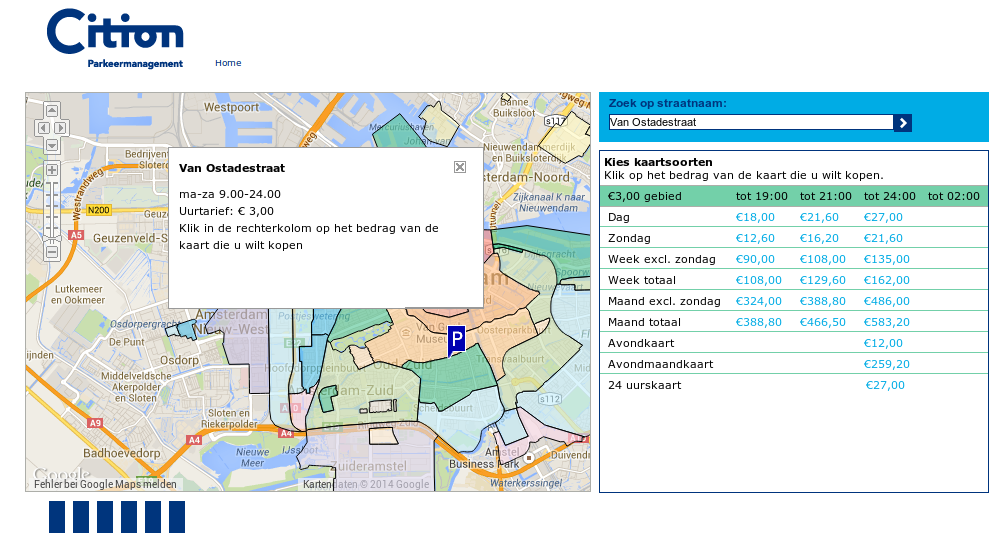Choose Avondkaart price €12,00
The width and height of the screenshot is (1004, 545).
pos(883,343)
